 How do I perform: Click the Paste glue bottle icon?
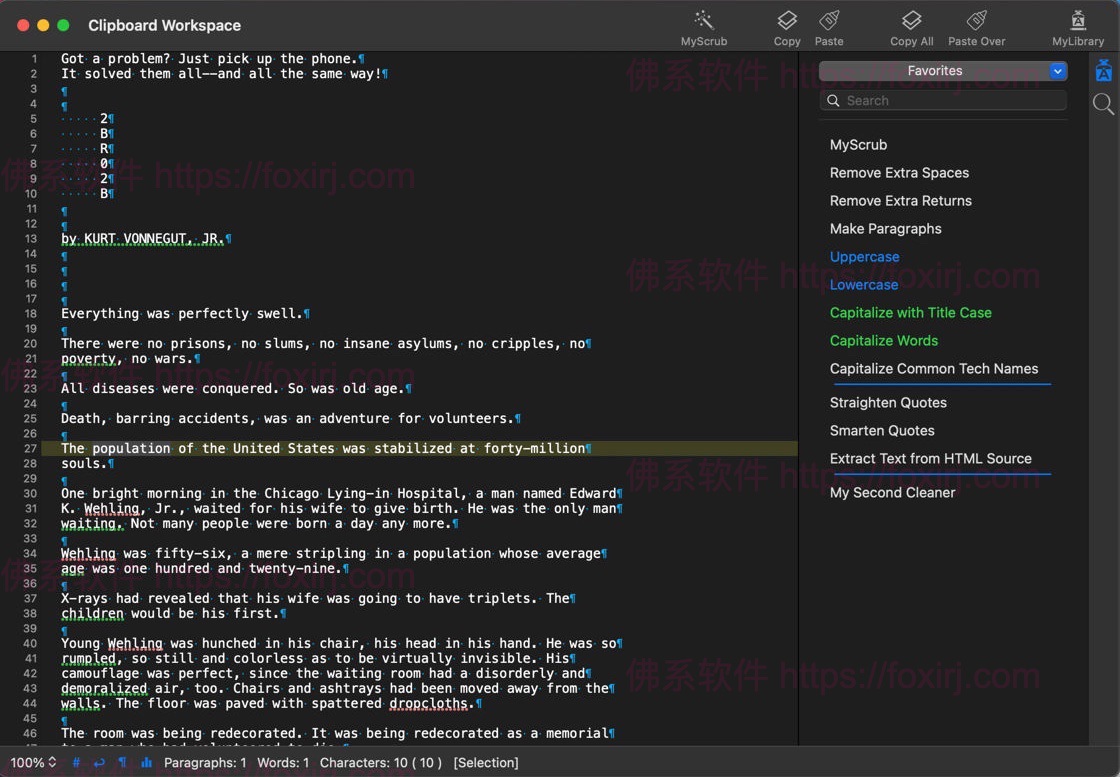(x=829, y=21)
